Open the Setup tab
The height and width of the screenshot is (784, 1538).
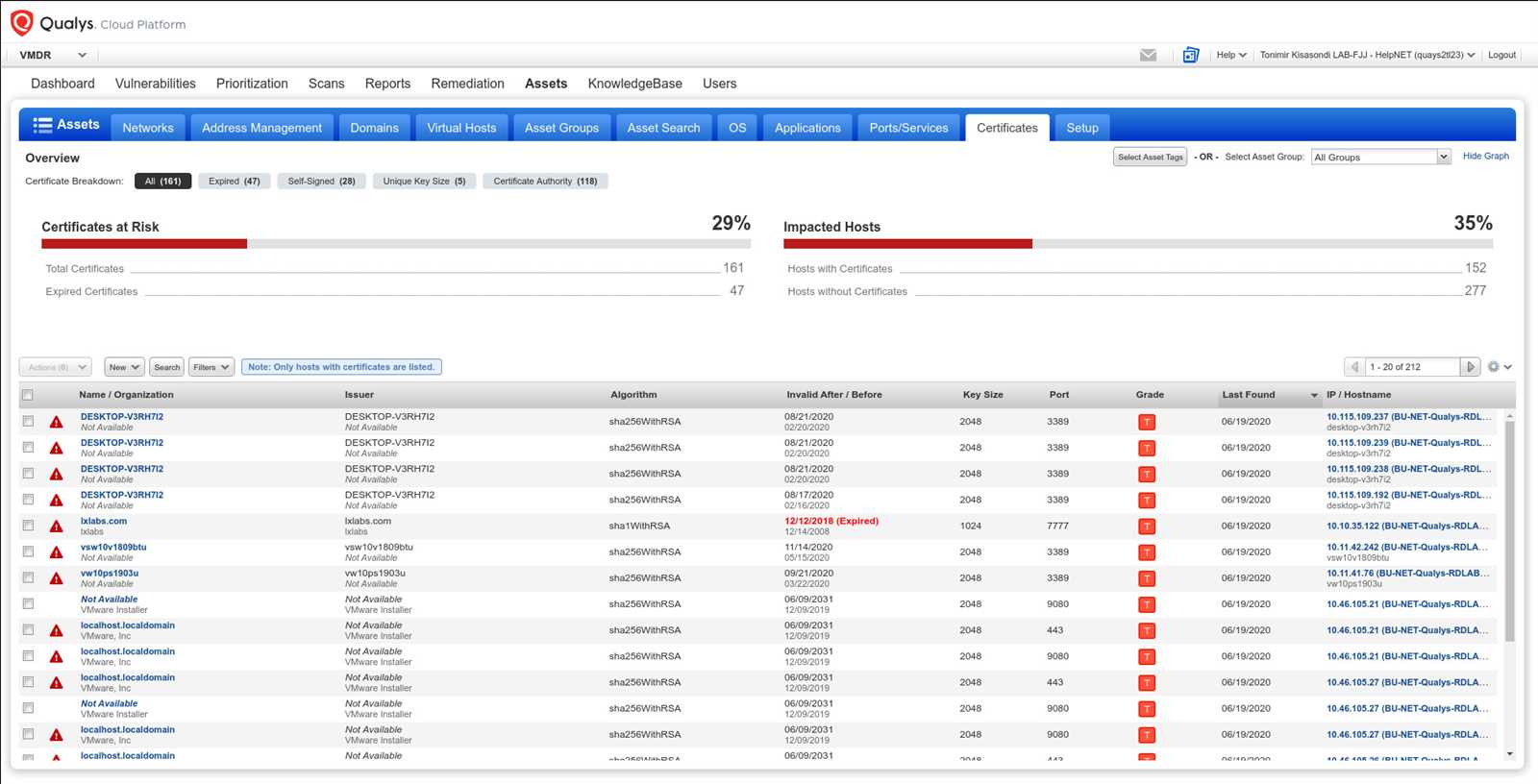pyautogui.click(x=1082, y=128)
